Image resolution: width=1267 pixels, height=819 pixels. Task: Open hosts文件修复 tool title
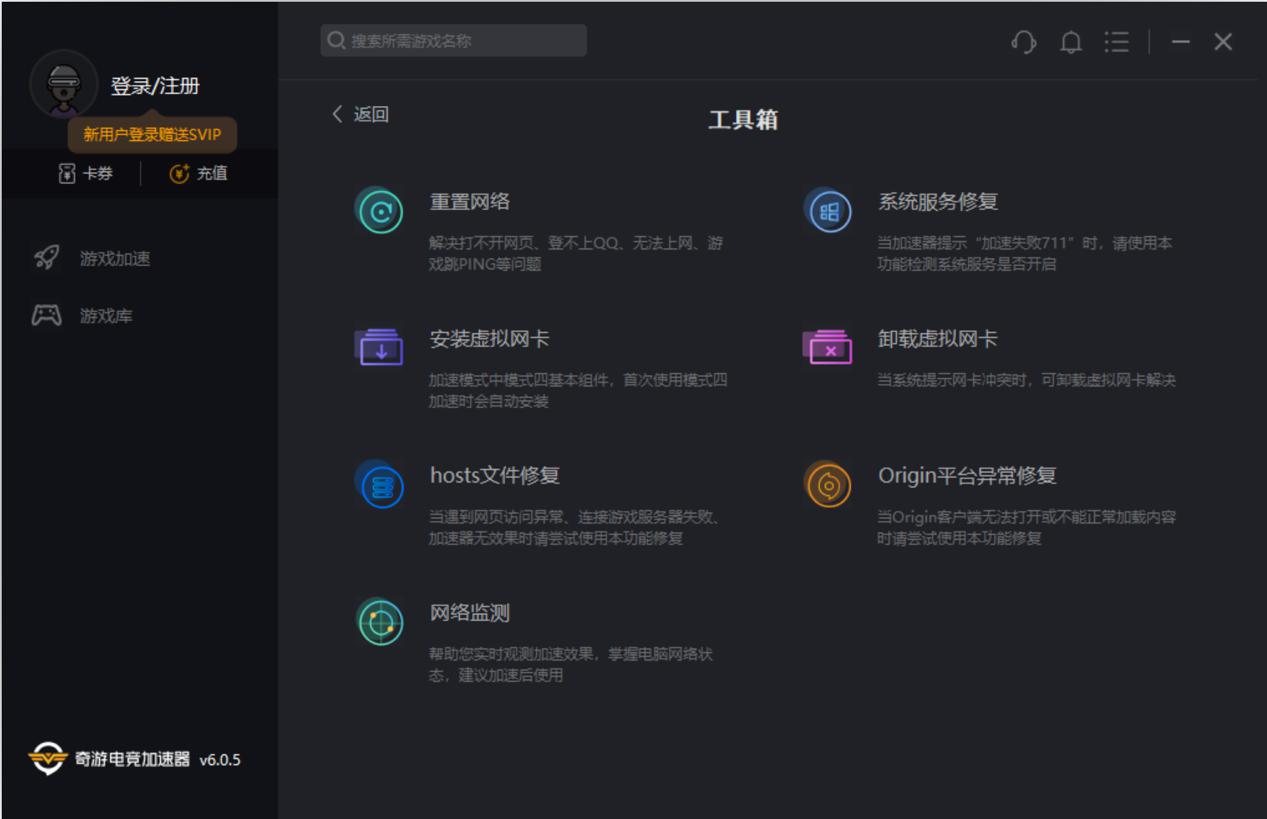coord(495,476)
